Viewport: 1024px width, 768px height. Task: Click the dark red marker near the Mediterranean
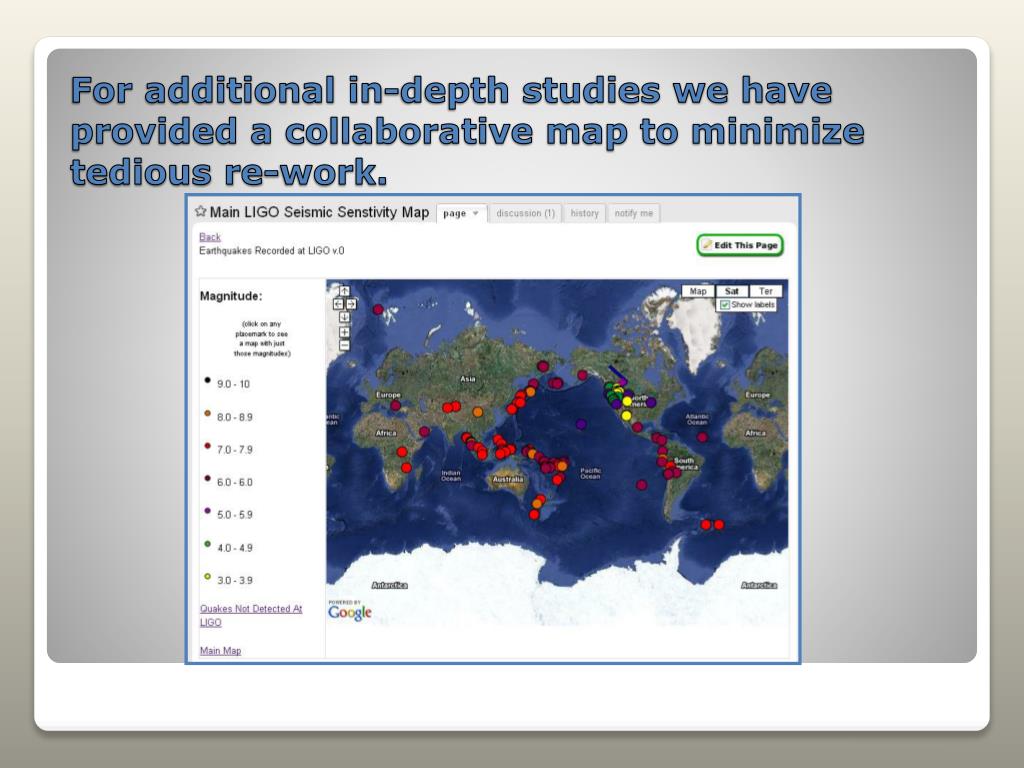pyautogui.click(x=396, y=406)
